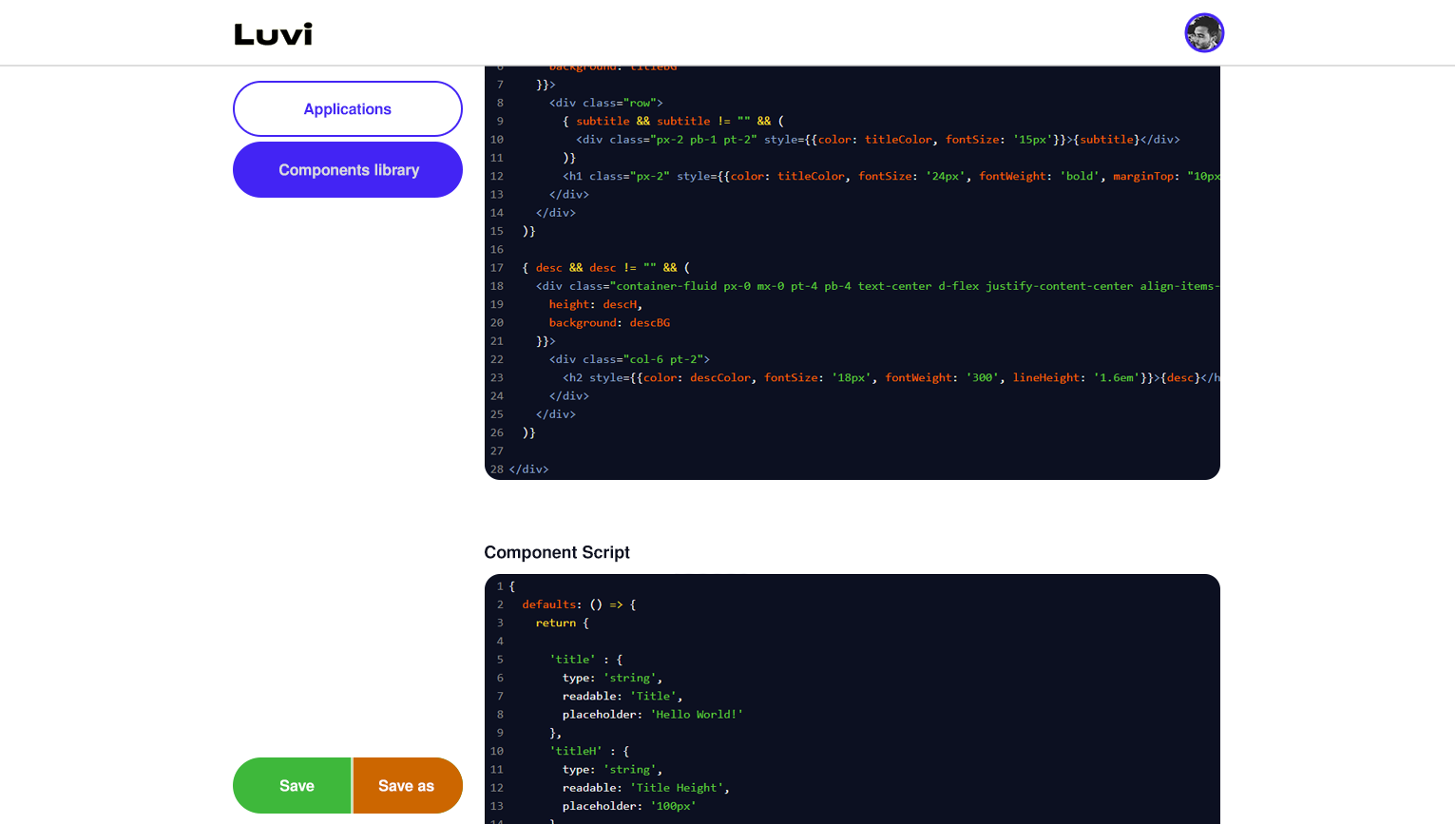Viewport: 1456px width, 824px height.
Task: Click line number 16 in template editor
Action: pyautogui.click(x=497, y=249)
